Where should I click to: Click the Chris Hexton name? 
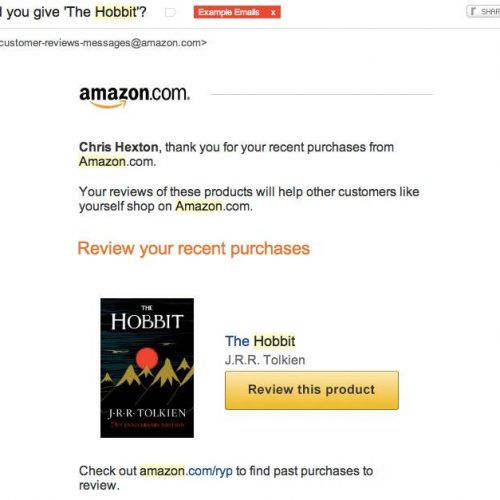(118, 147)
